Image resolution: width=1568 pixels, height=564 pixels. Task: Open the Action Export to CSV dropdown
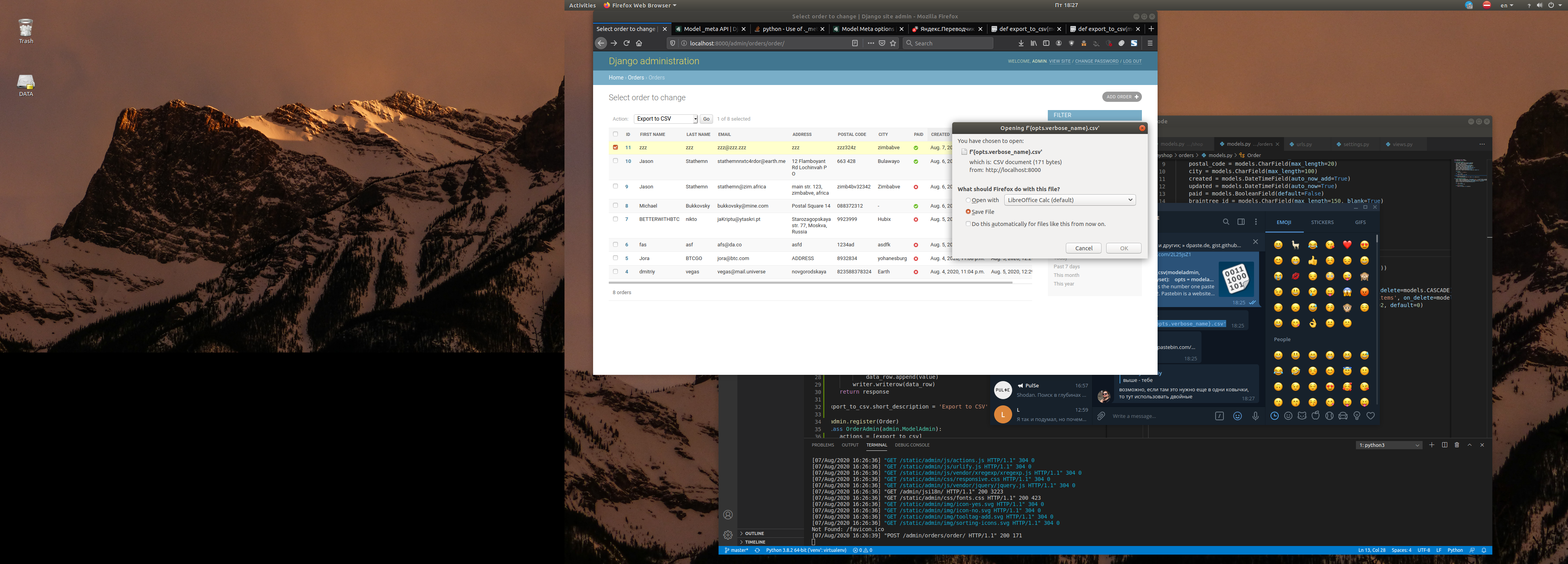click(x=665, y=119)
